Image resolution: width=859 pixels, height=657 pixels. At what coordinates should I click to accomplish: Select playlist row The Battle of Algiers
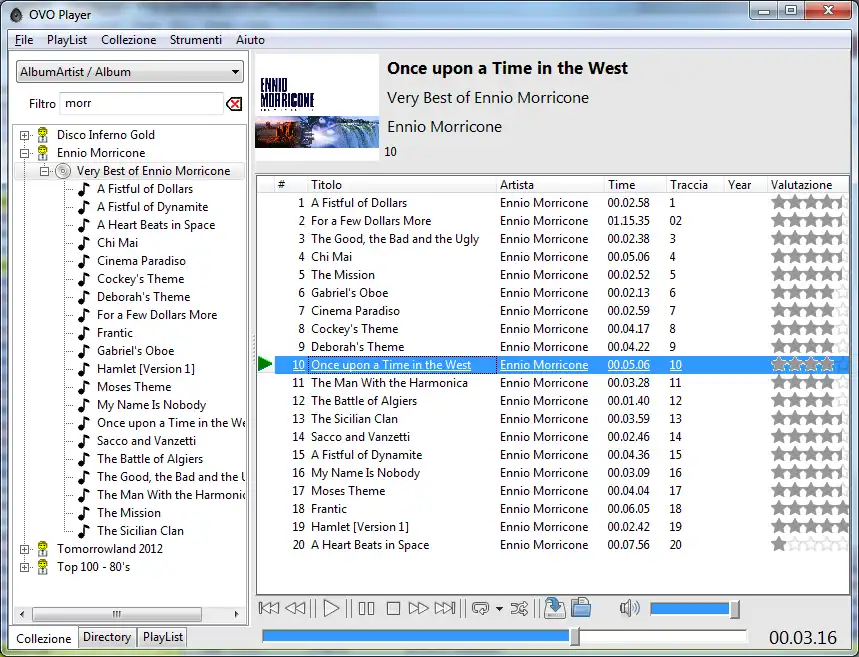pos(562,401)
